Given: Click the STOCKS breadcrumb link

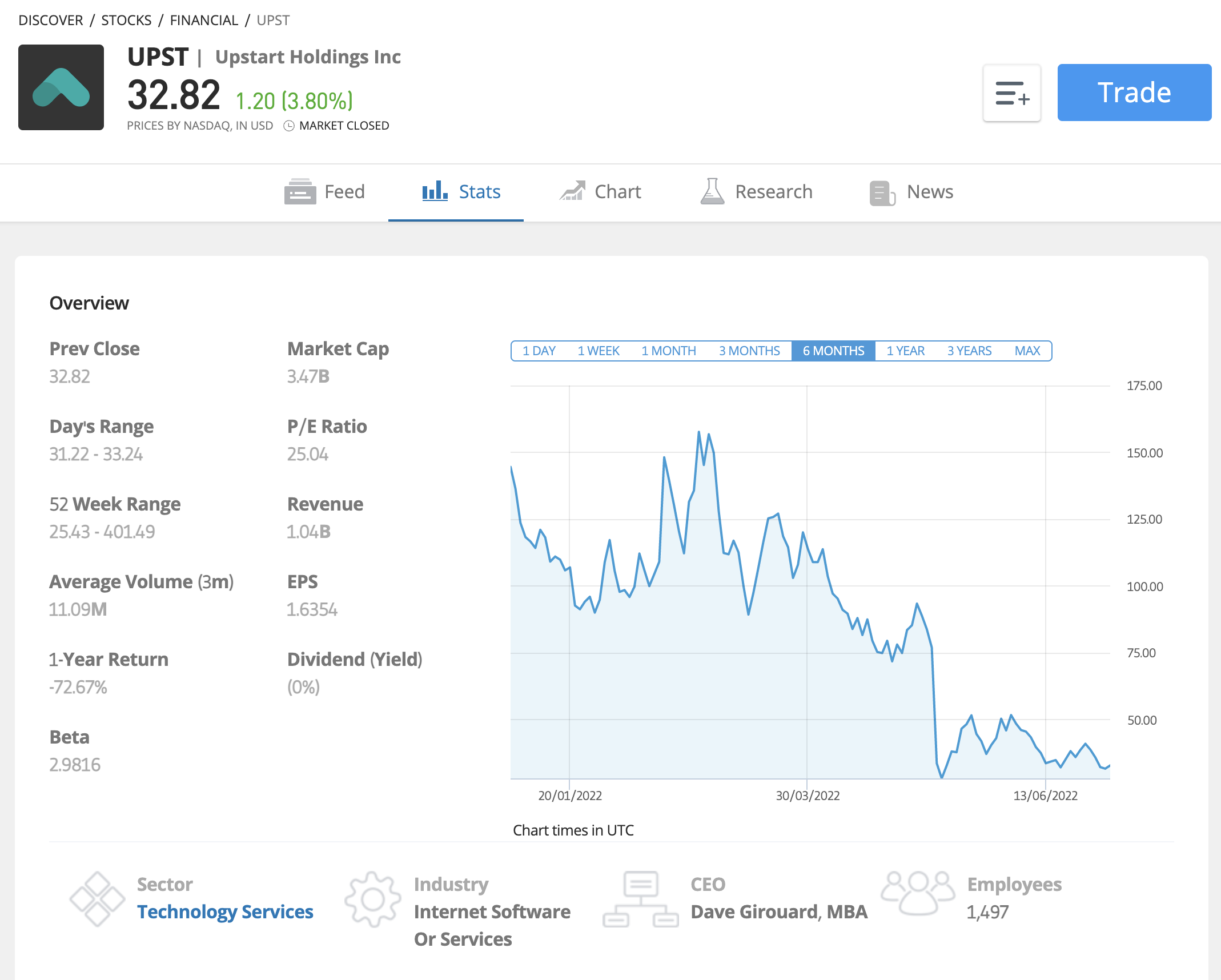Looking at the screenshot, I should [126, 21].
